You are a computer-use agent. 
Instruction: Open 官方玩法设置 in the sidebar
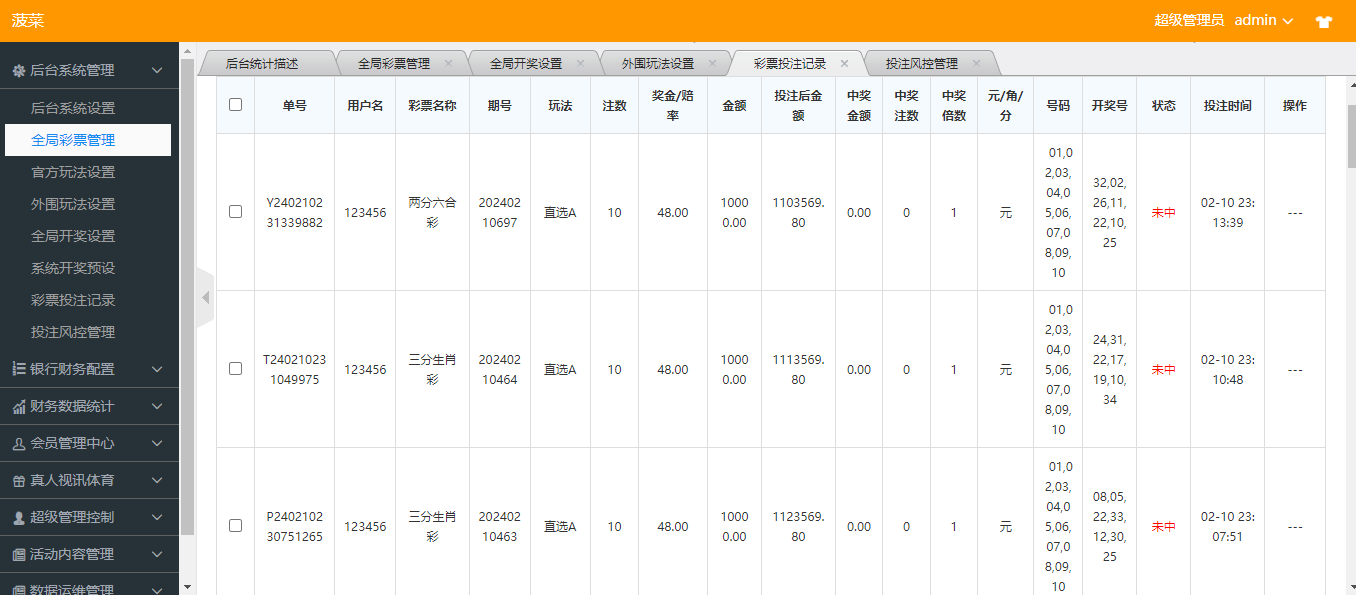click(88, 172)
